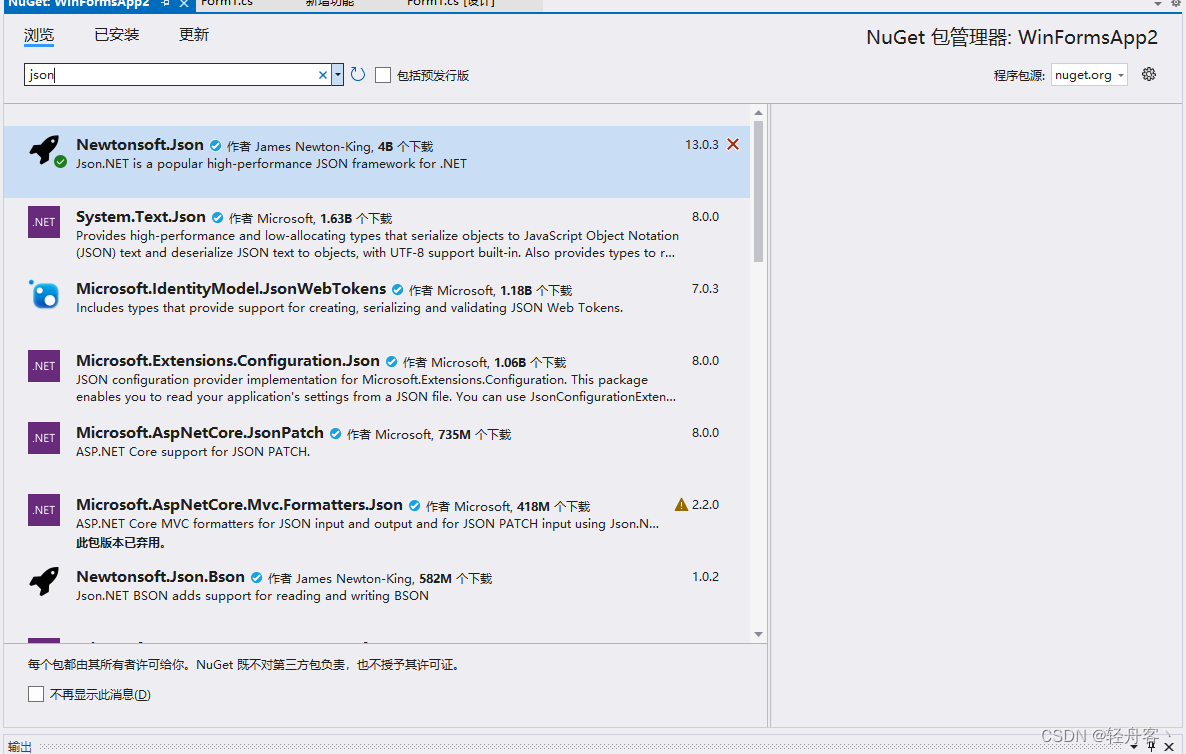Uninstall Newtonsoft.Json via the red X
This screenshot has width=1186, height=754.
pos(733,144)
